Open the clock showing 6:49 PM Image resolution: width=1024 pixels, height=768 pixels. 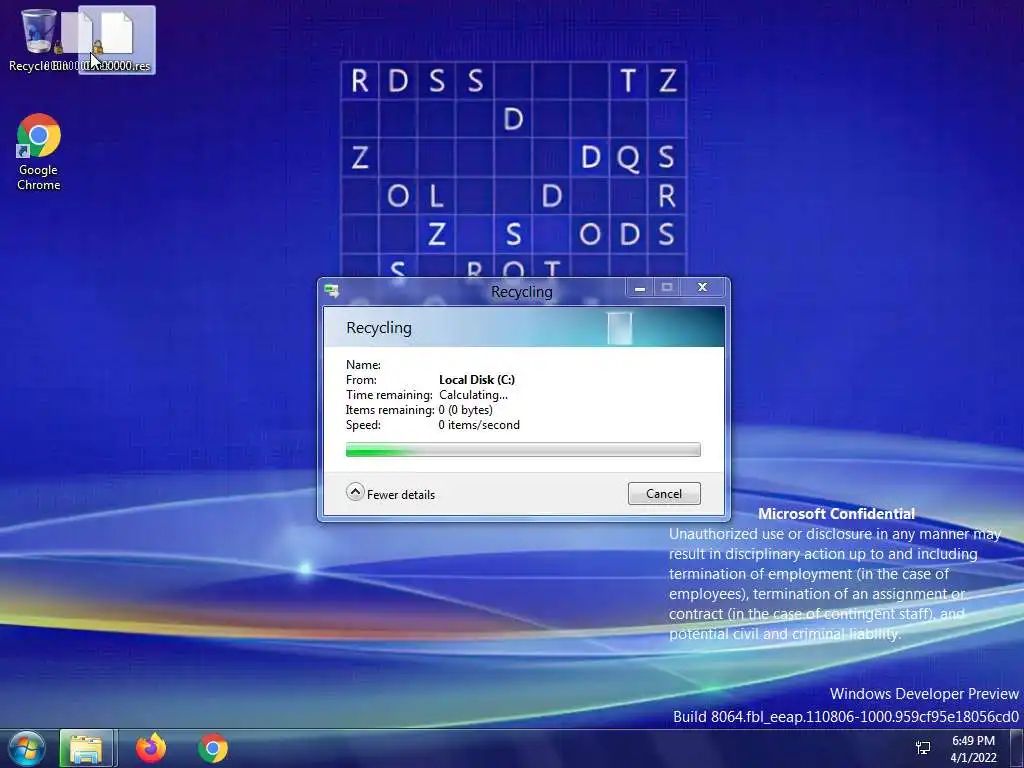click(x=973, y=748)
